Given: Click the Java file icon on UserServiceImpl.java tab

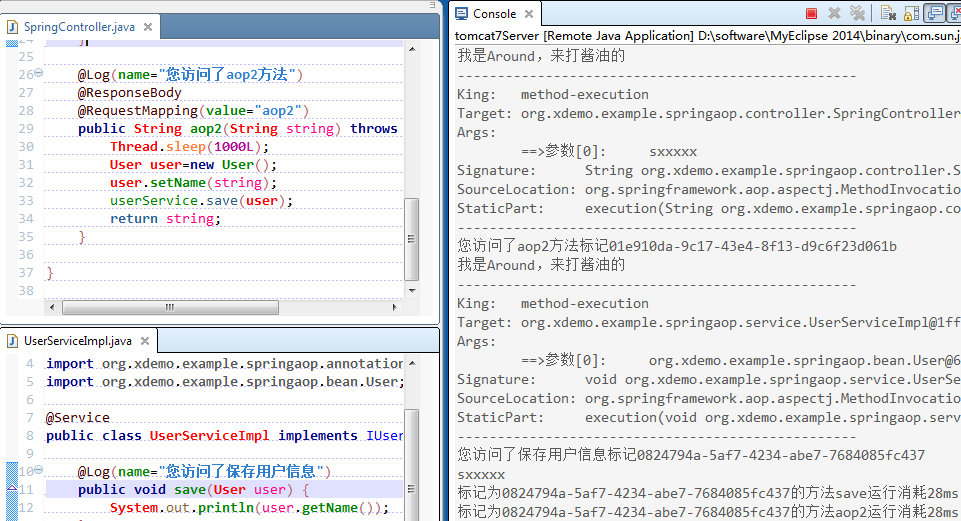Looking at the screenshot, I should pyautogui.click(x=12, y=341).
